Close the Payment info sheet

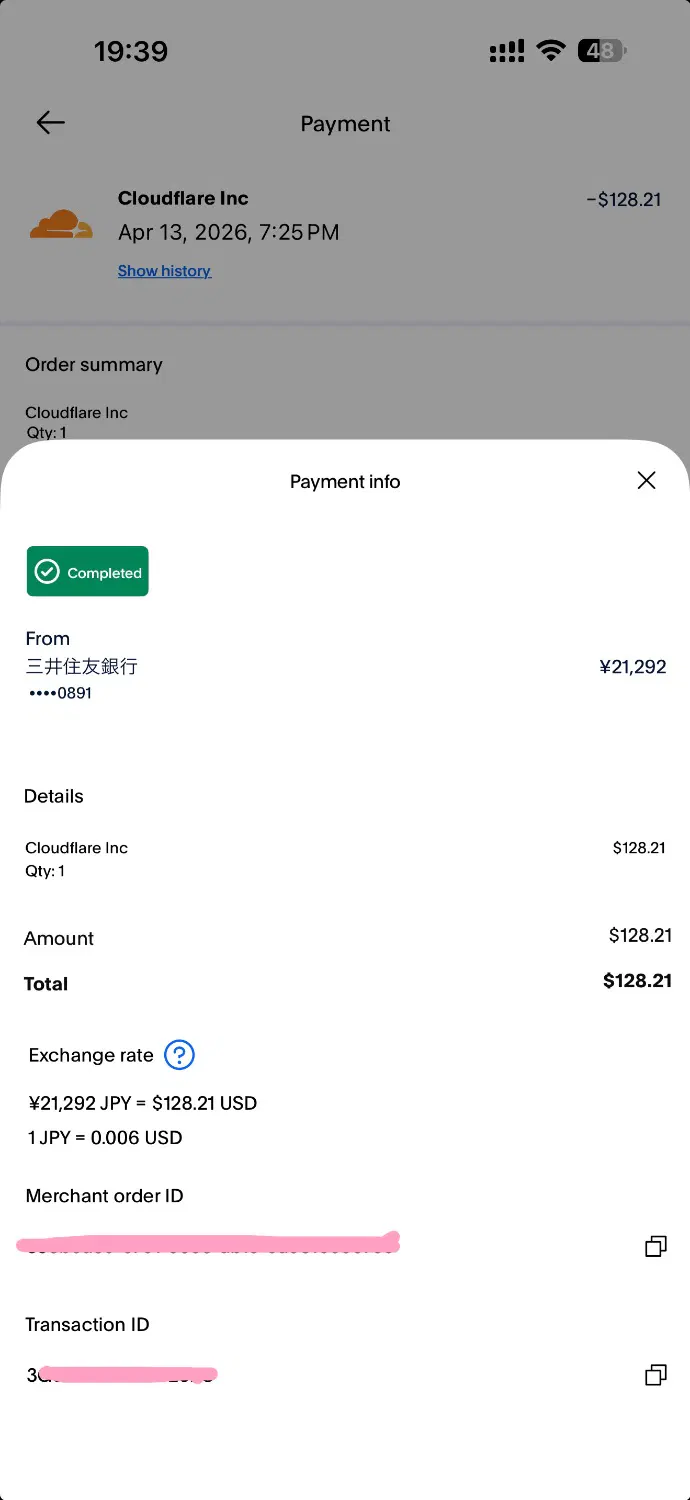click(646, 481)
